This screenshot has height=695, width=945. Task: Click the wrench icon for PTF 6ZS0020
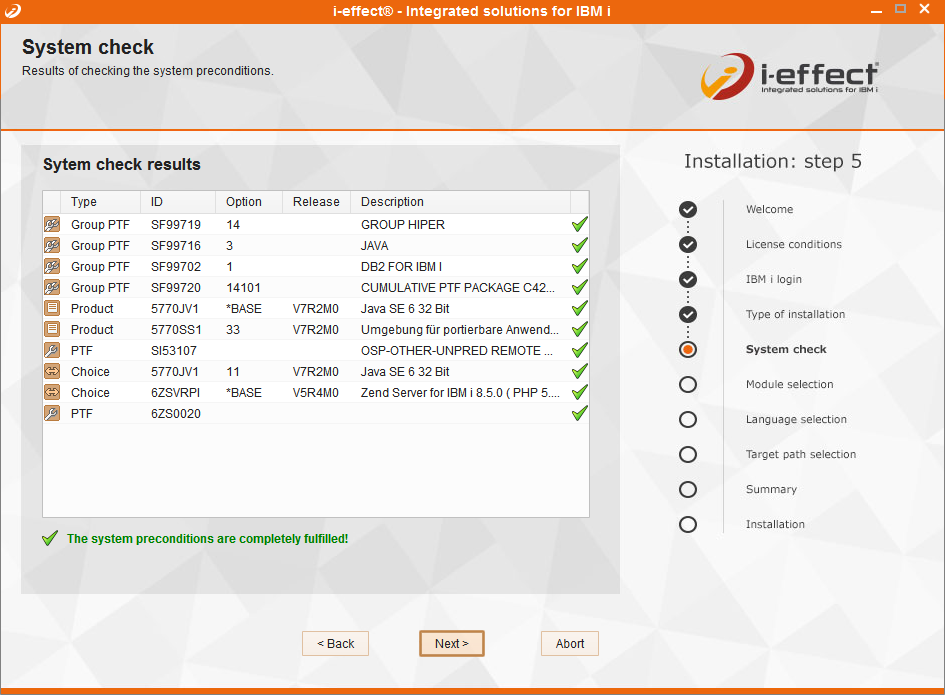pyautogui.click(x=52, y=414)
